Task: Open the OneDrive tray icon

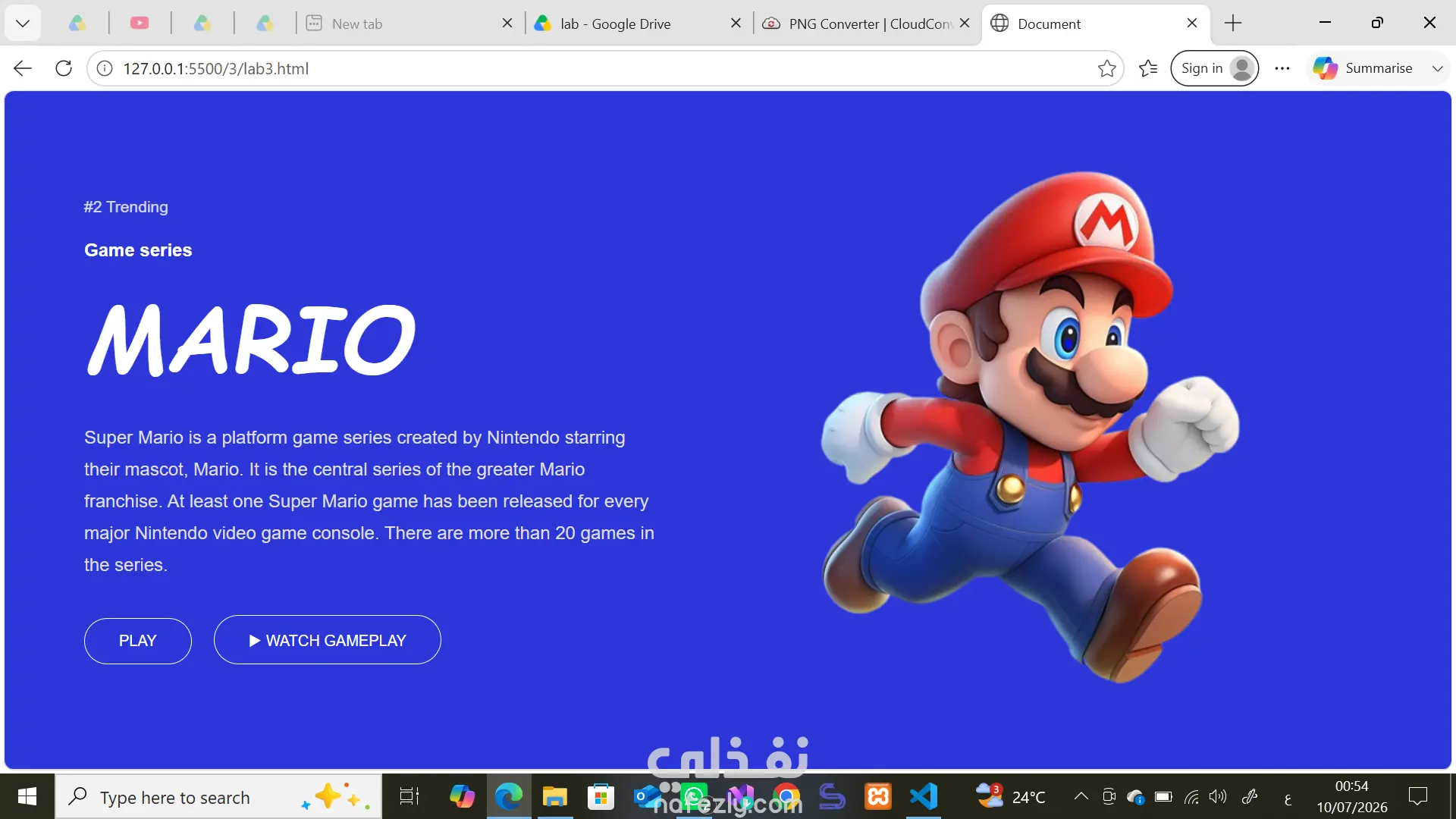Action: tap(1135, 796)
